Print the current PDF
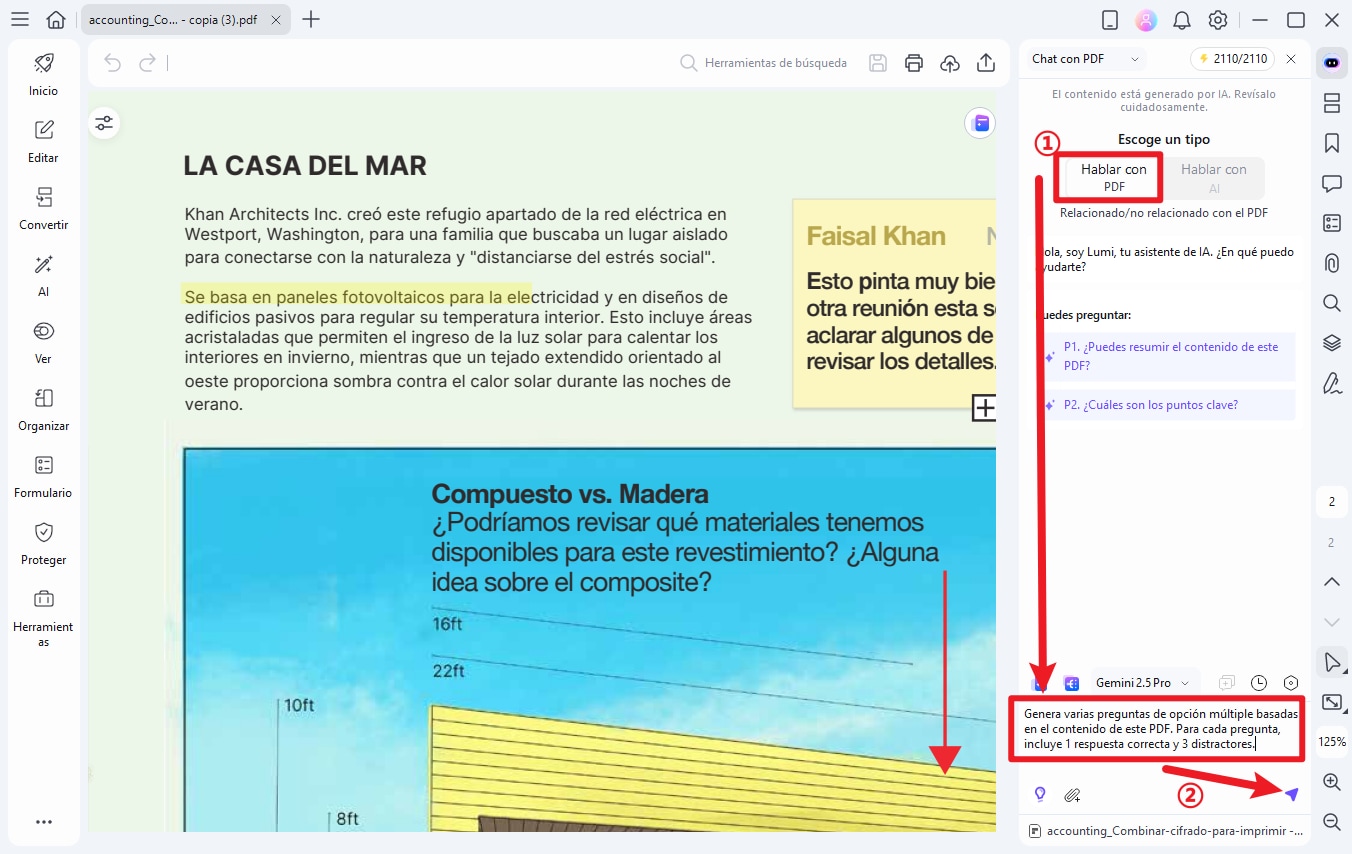This screenshot has height=854, width=1352. pos(913,62)
